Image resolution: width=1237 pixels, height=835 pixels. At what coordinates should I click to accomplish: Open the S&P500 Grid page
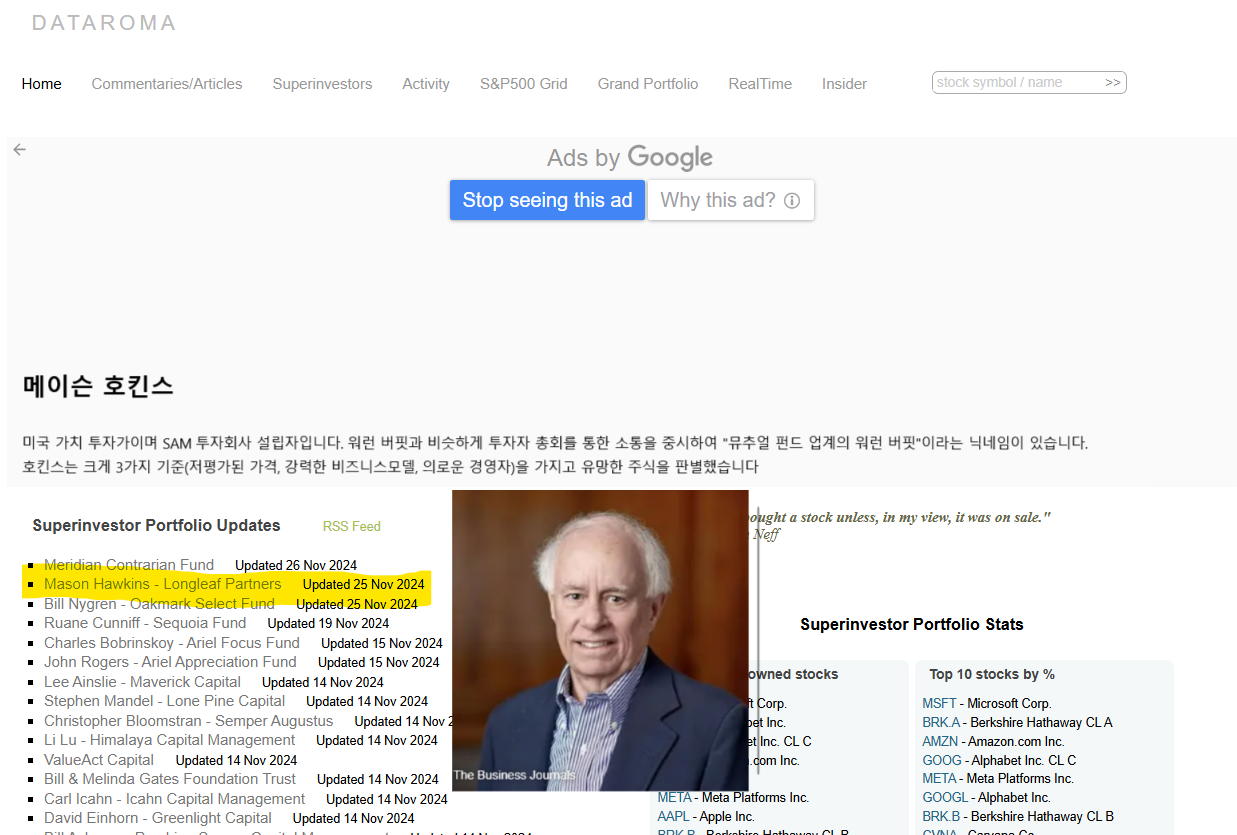524,84
